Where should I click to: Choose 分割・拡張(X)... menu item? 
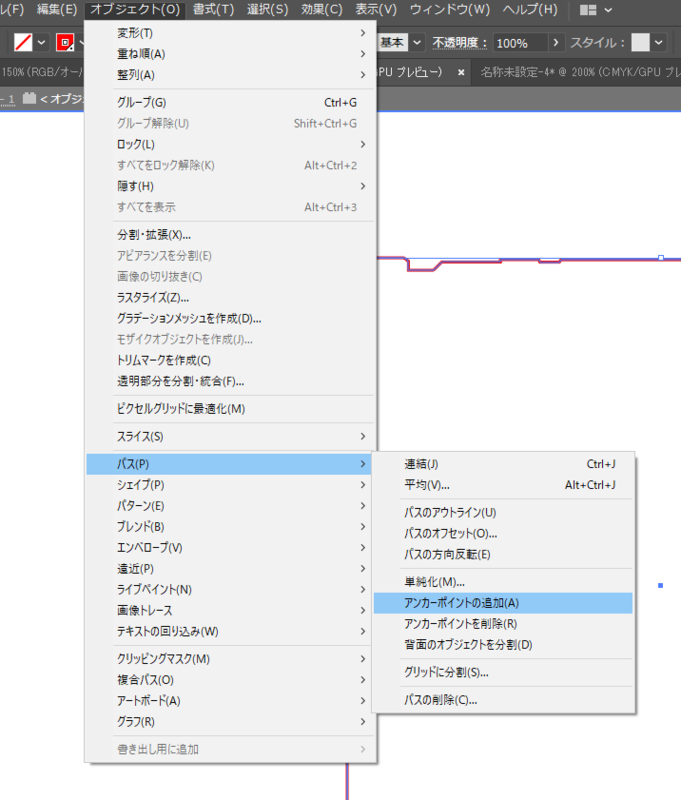[x=231, y=235]
